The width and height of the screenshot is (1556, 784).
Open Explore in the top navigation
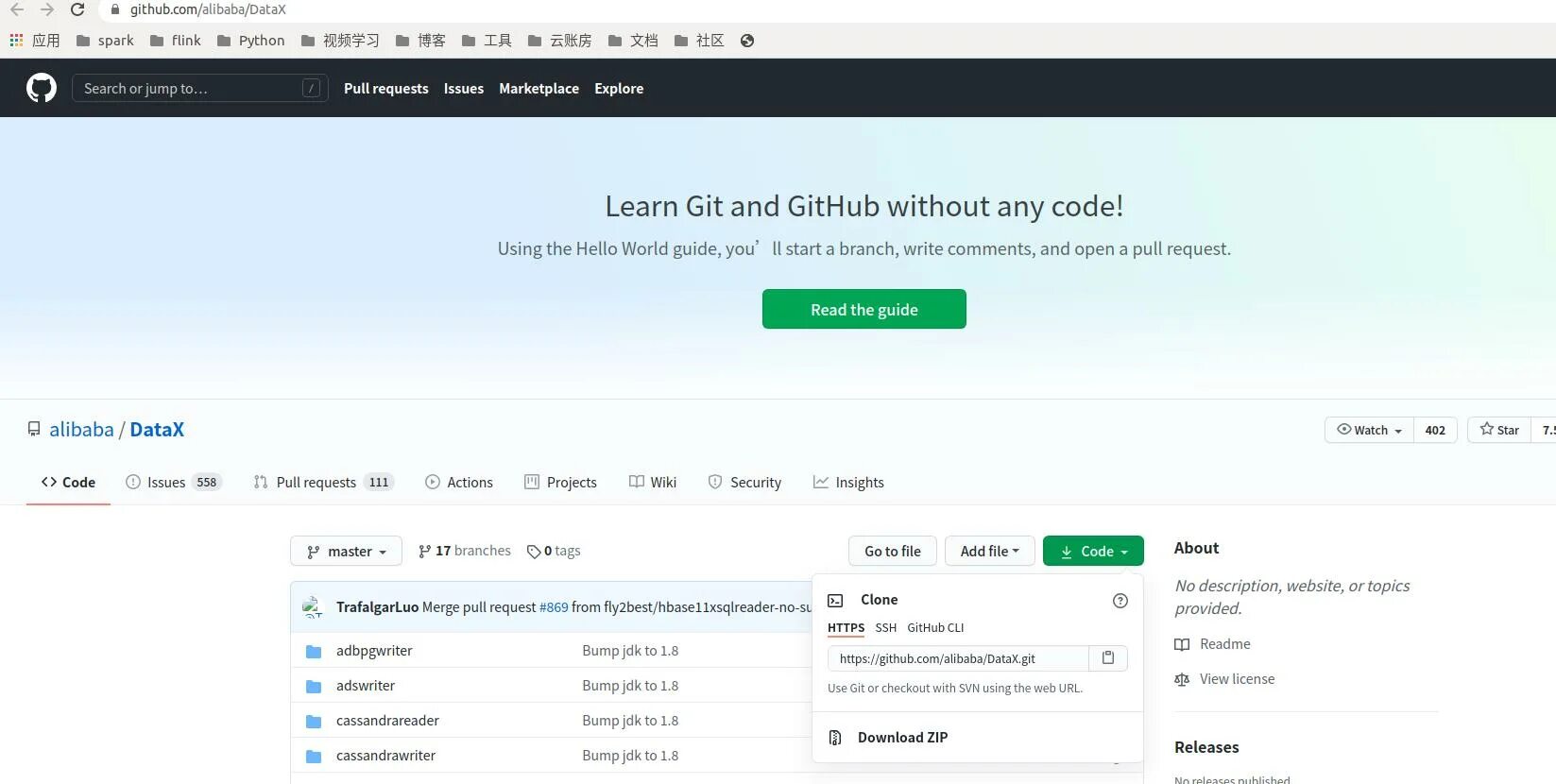pos(619,88)
